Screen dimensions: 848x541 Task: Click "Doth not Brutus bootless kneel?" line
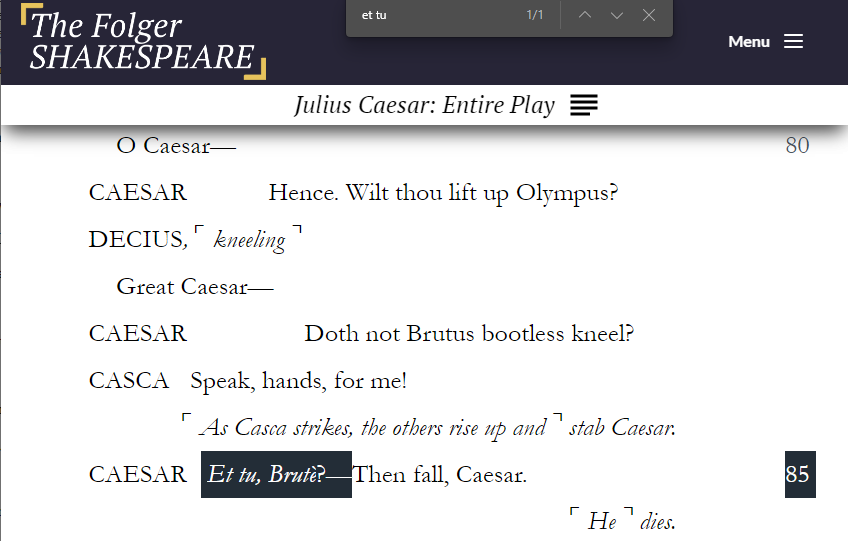[469, 333]
